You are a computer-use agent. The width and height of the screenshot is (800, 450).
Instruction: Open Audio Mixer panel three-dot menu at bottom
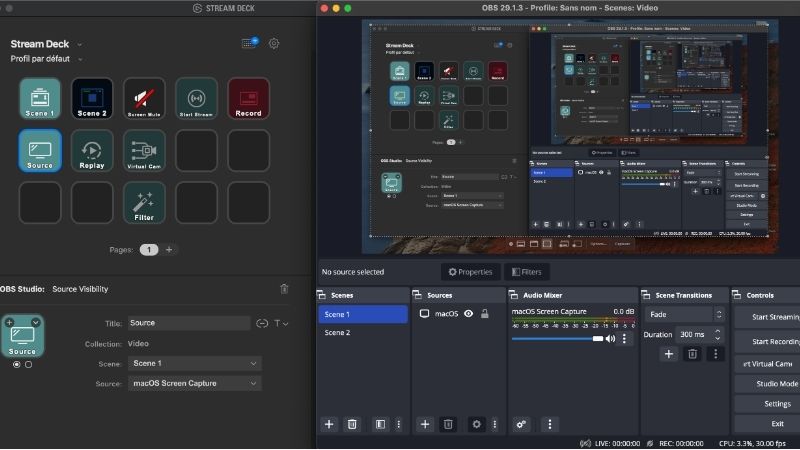(x=549, y=424)
